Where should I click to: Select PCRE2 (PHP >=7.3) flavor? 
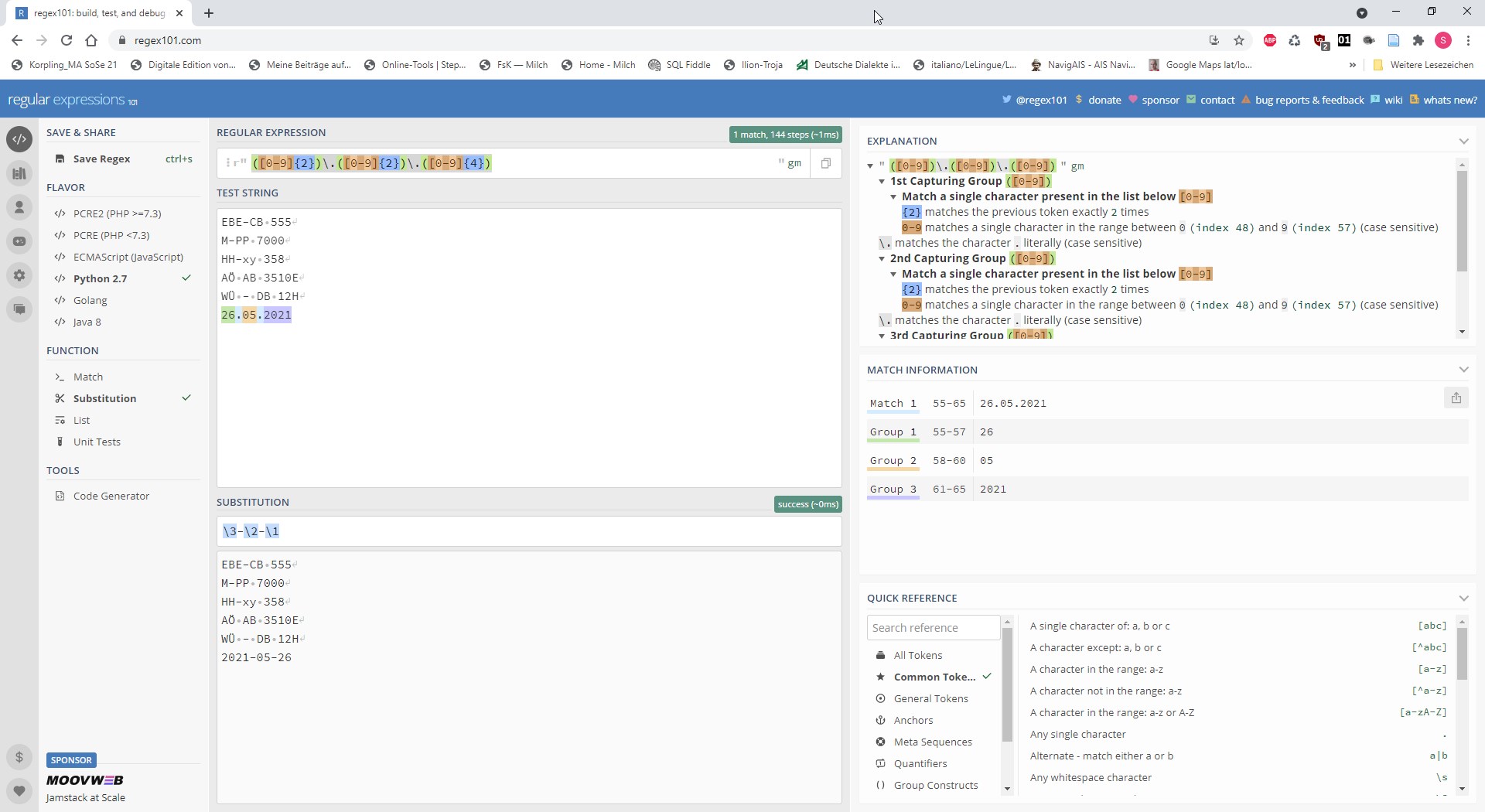click(x=117, y=213)
